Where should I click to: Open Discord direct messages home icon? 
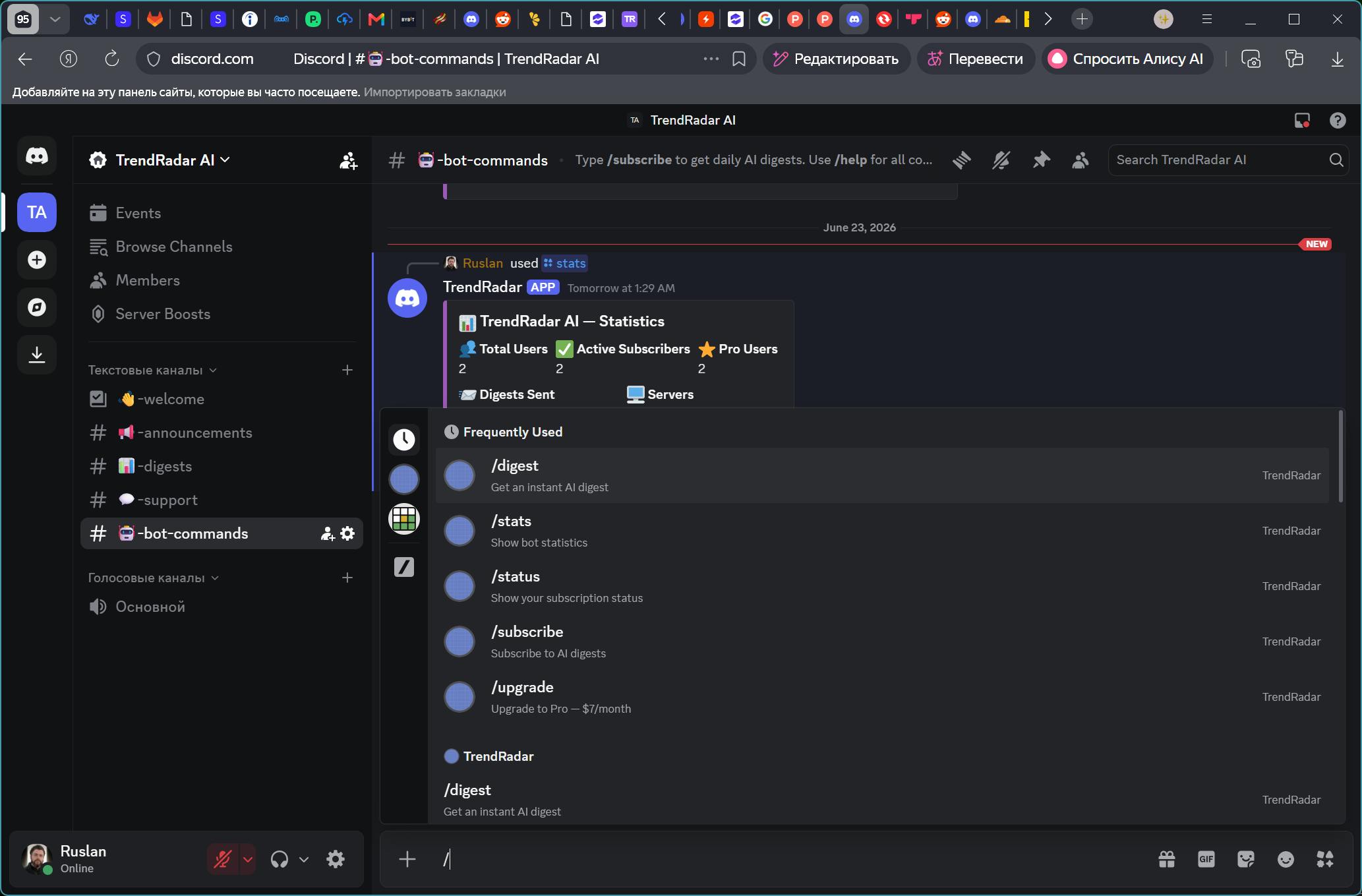[x=37, y=156]
